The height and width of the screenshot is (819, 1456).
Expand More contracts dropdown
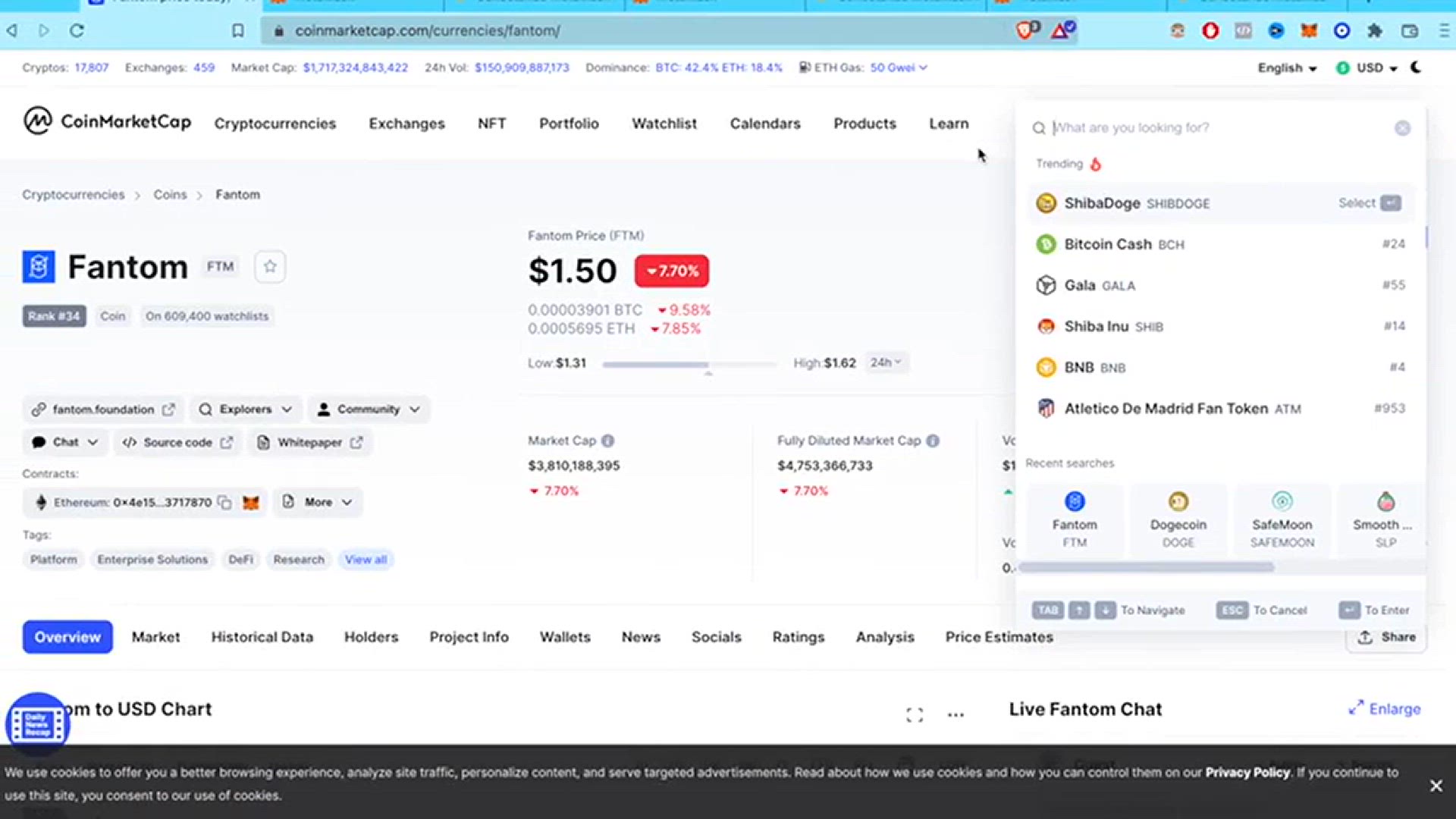318,502
